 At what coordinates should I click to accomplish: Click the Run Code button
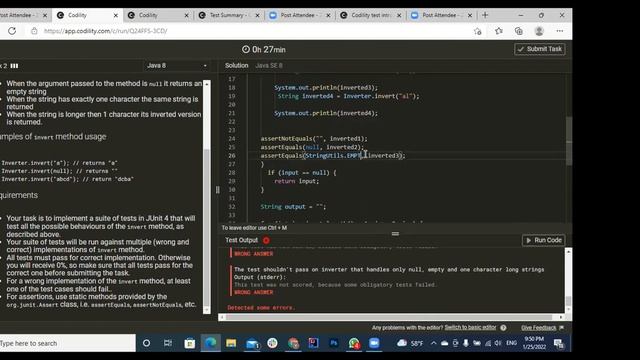(x=544, y=240)
